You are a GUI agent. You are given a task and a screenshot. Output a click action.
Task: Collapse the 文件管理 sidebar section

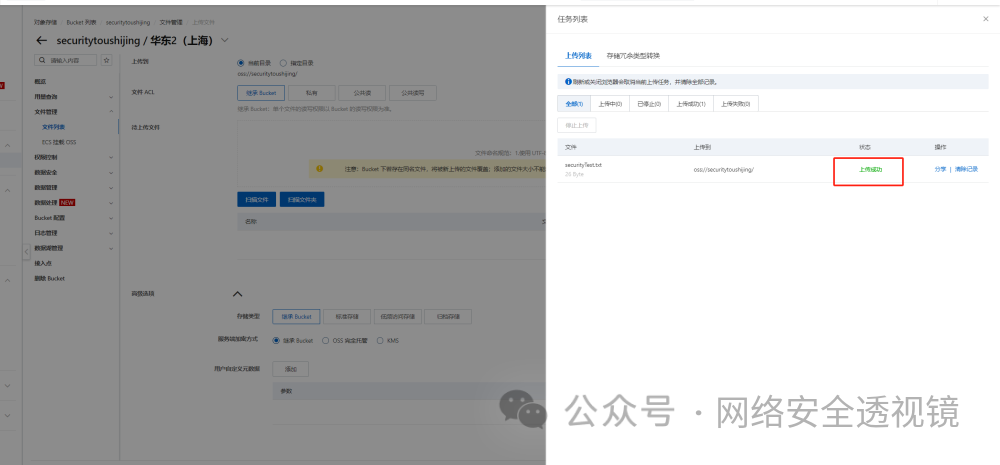coord(111,112)
